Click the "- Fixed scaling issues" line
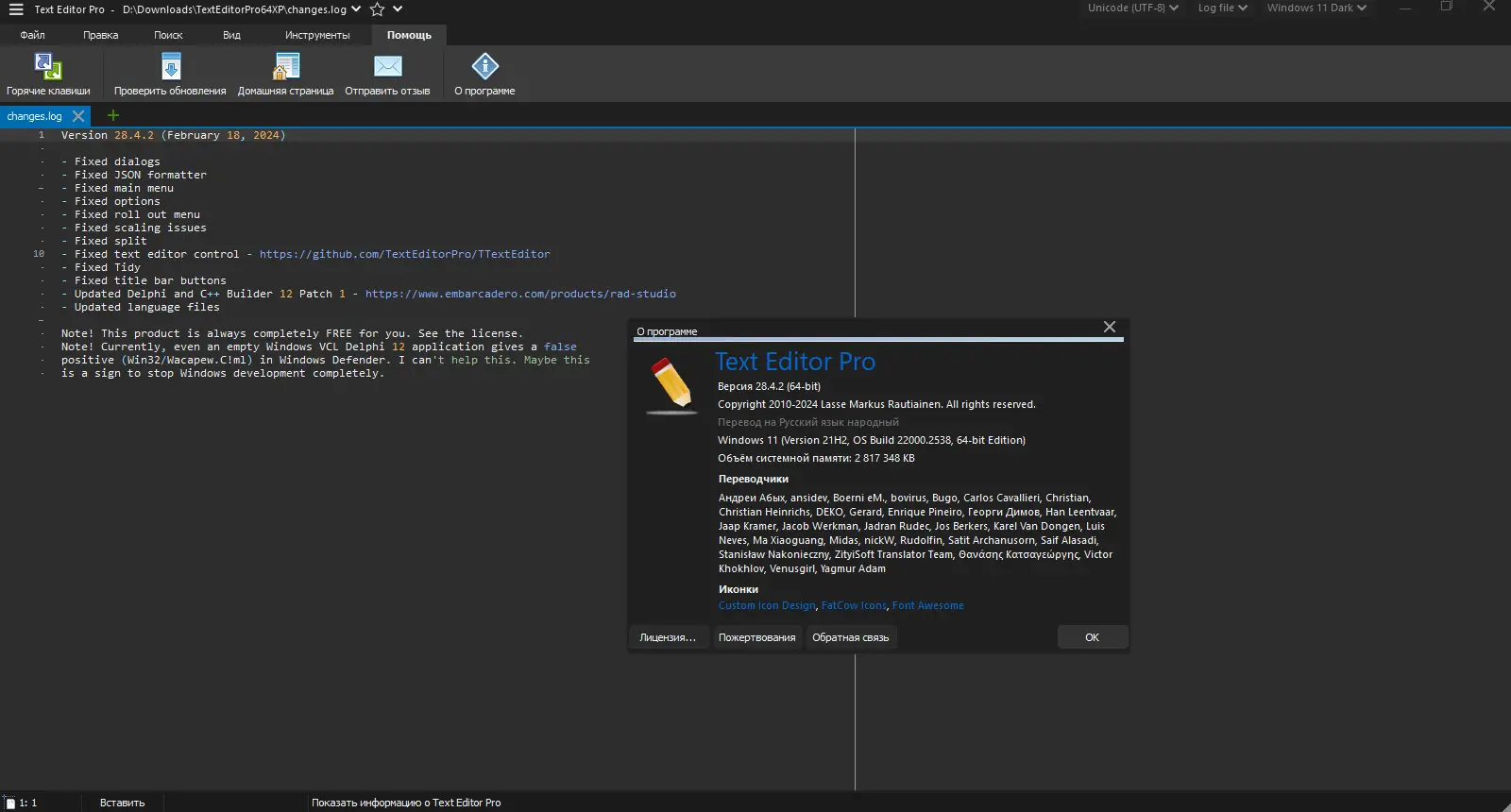 [134, 228]
